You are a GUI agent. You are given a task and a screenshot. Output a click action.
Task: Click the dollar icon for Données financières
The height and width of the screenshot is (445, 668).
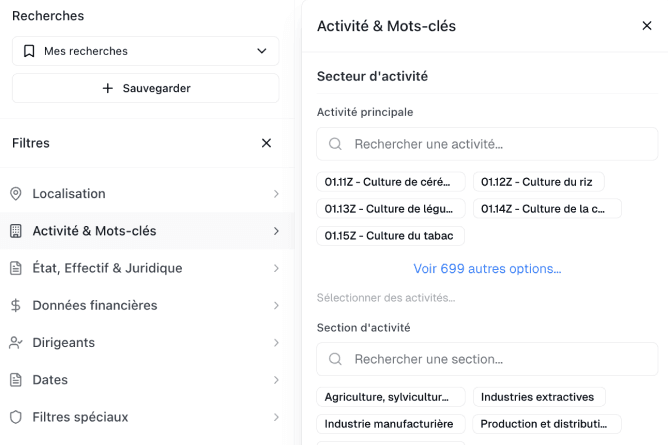click(16, 305)
